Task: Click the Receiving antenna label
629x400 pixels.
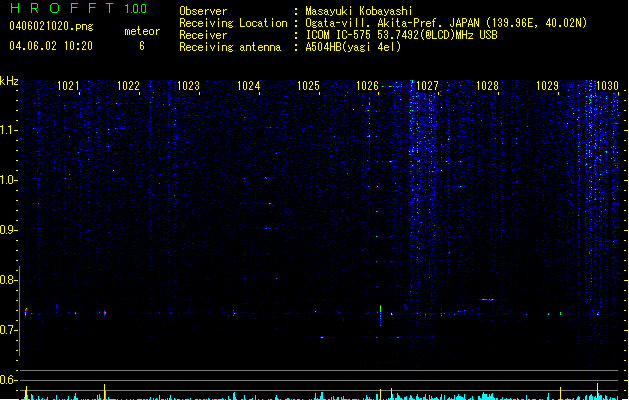Action: point(230,47)
